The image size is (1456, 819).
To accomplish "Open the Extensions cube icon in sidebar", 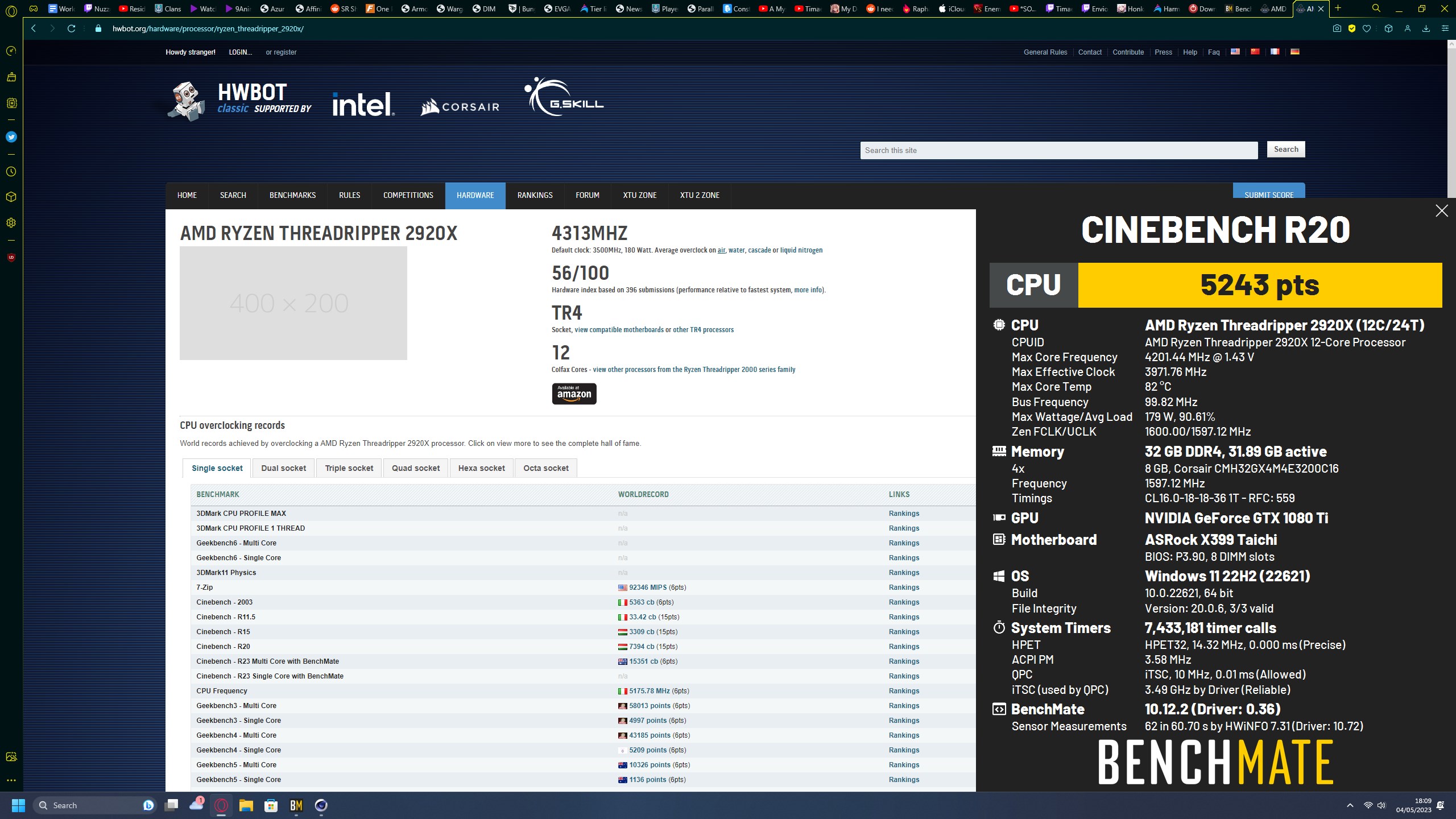I will pyautogui.click(x=11, y=197).
